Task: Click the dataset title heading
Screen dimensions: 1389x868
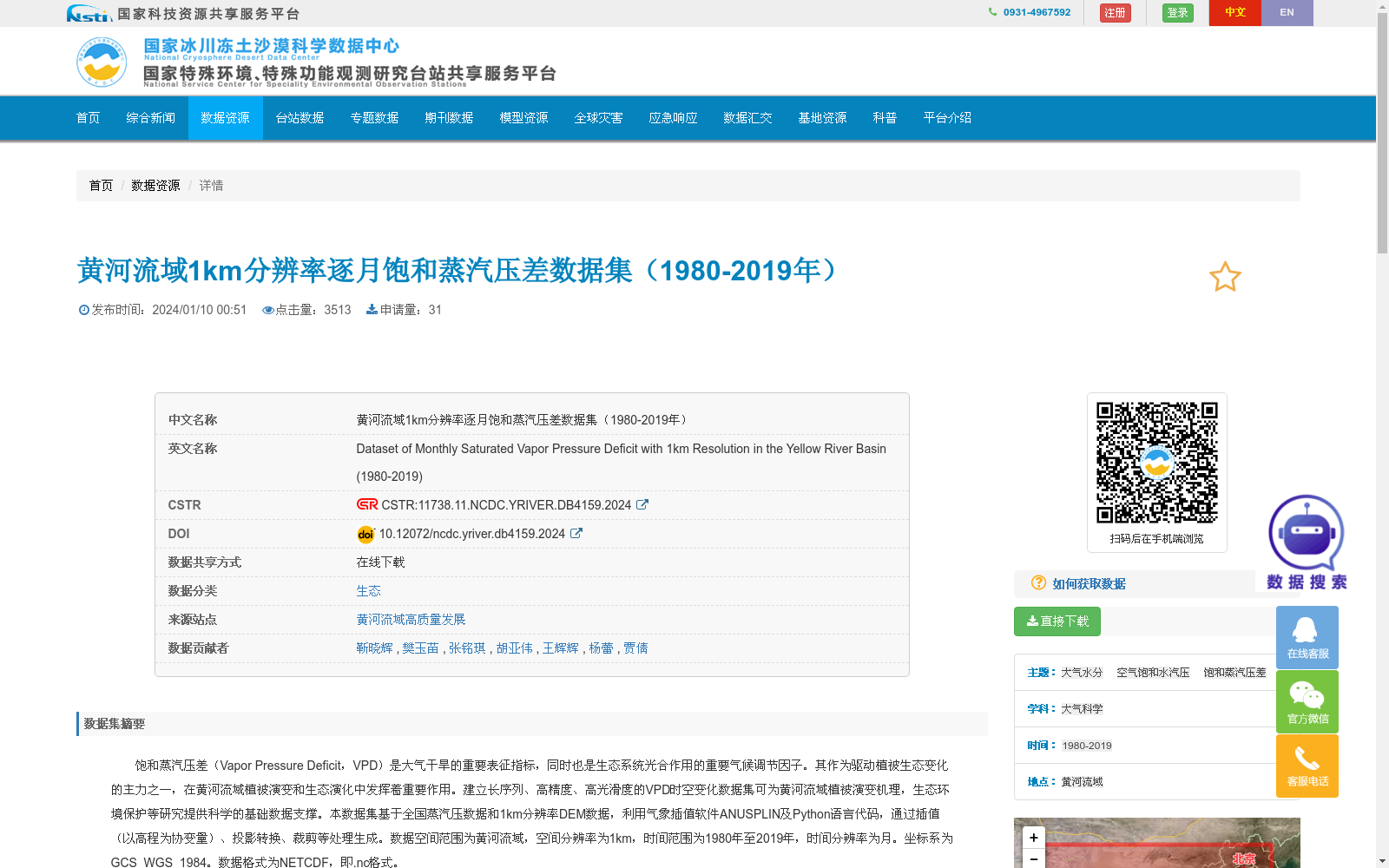Action: [x=458, y=271]
